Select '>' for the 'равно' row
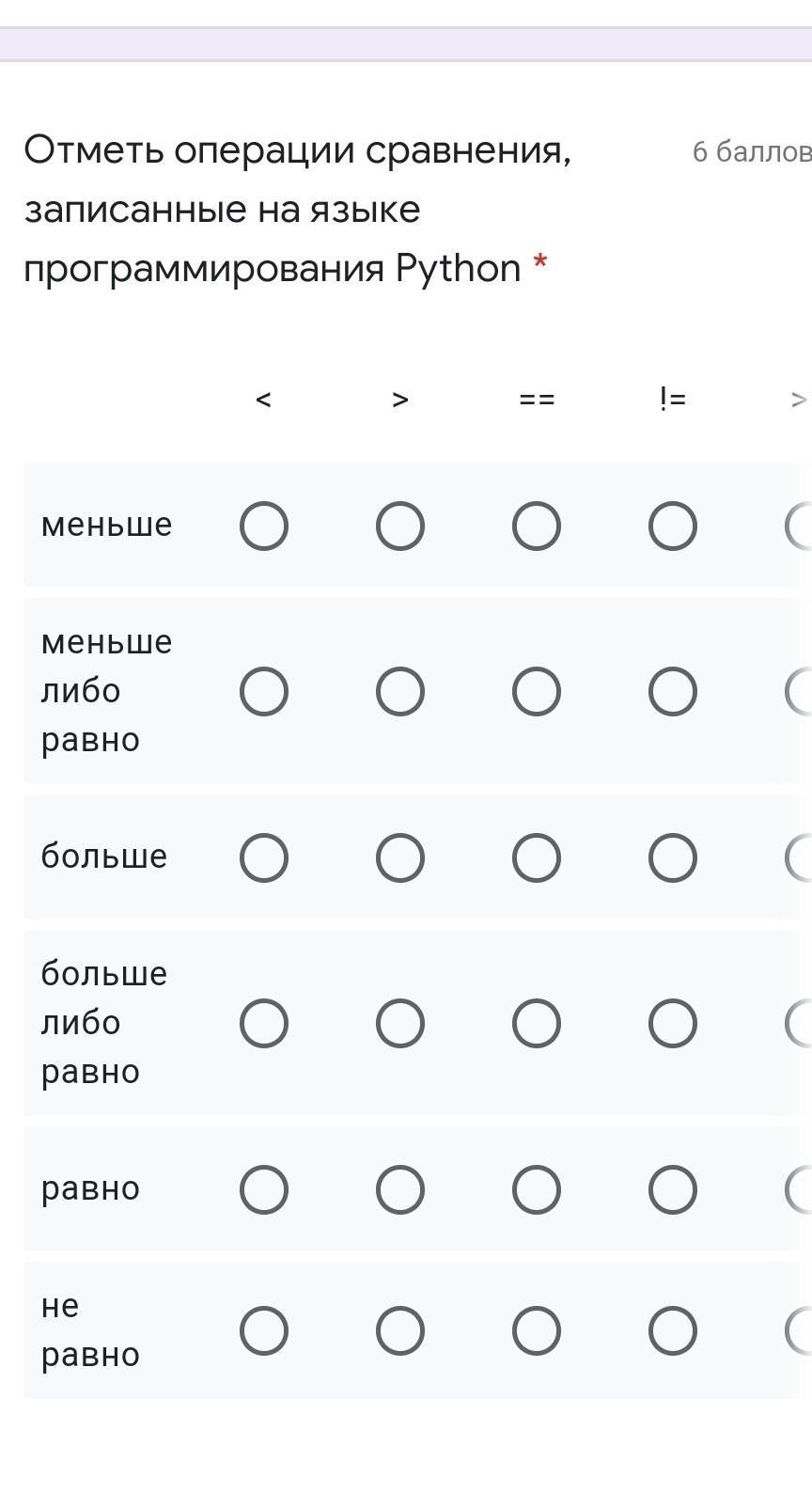This screenshot has width=812, height=1493. pyautogui.click(x=400, y=1189)
